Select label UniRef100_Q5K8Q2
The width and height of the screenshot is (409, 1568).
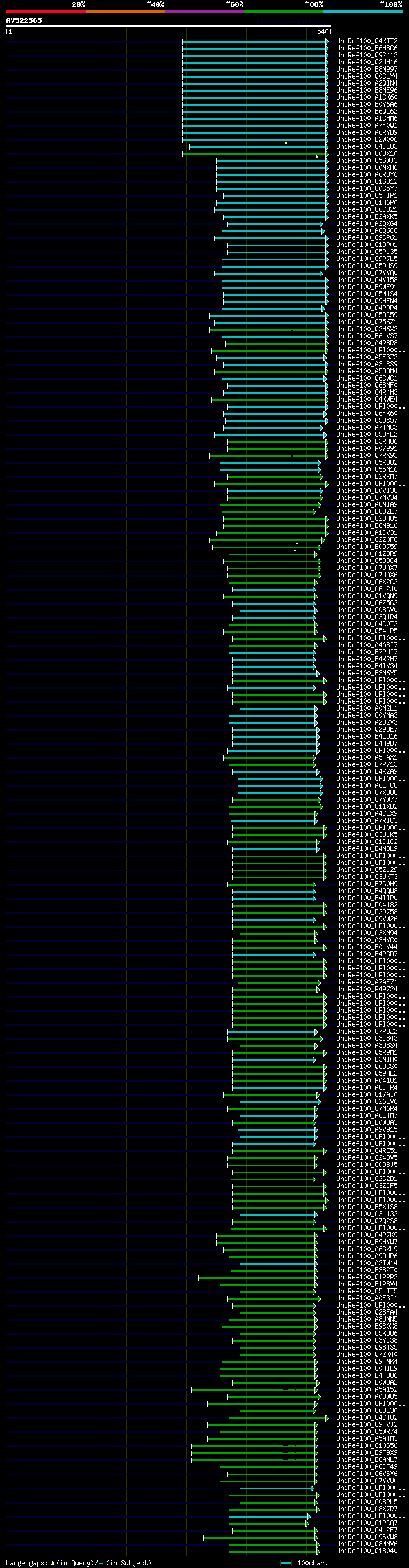[367, 462]
